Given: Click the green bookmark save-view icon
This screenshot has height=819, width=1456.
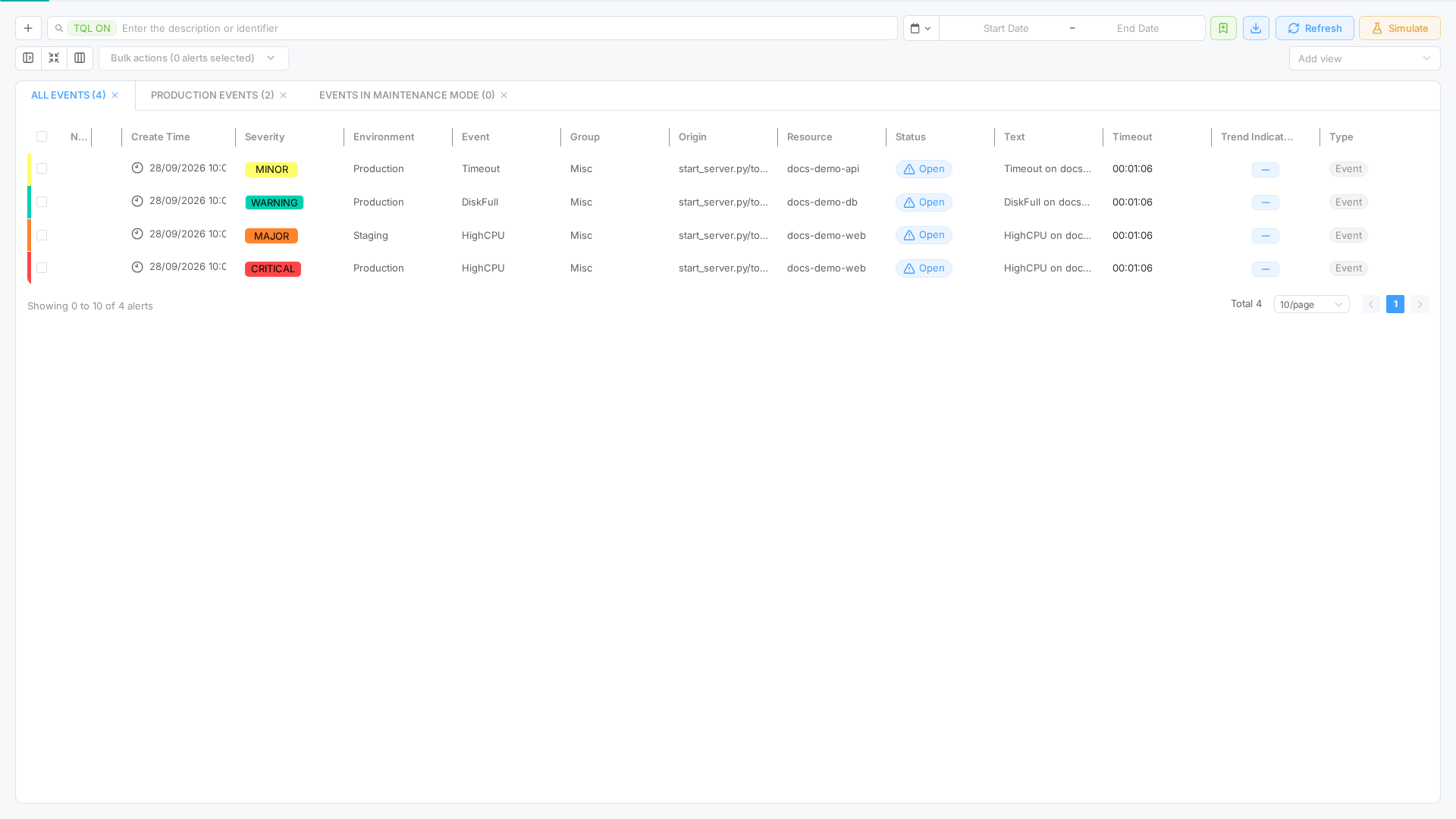Looking at the screenshot, I should point(1223,28).
